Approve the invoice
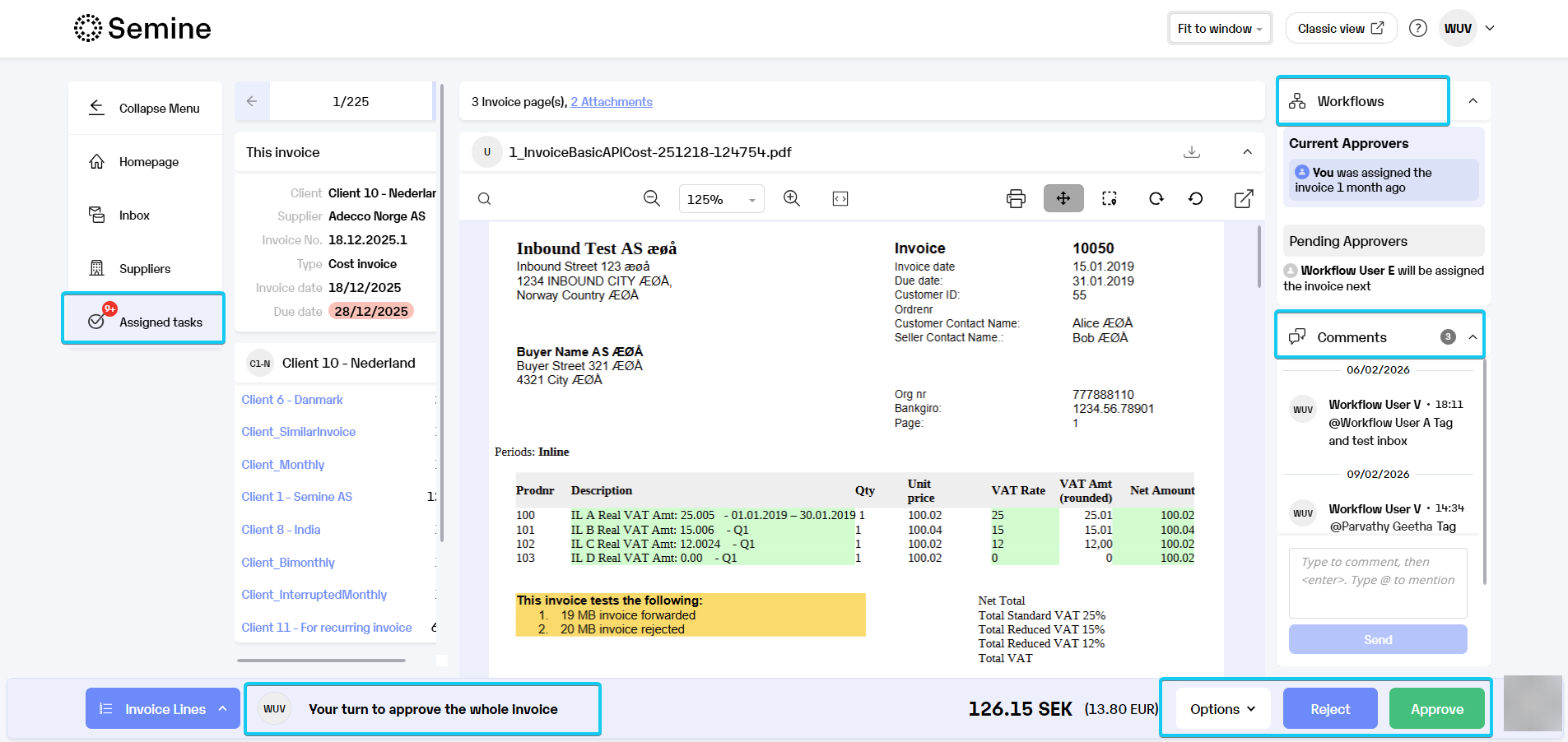Viewport: 1568px width, 742px height. (1437, 709)
